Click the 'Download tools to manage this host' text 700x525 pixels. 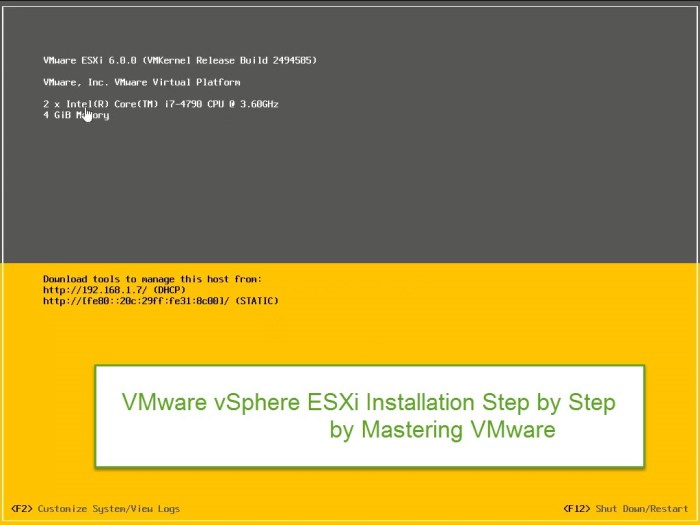coord(152,279)
